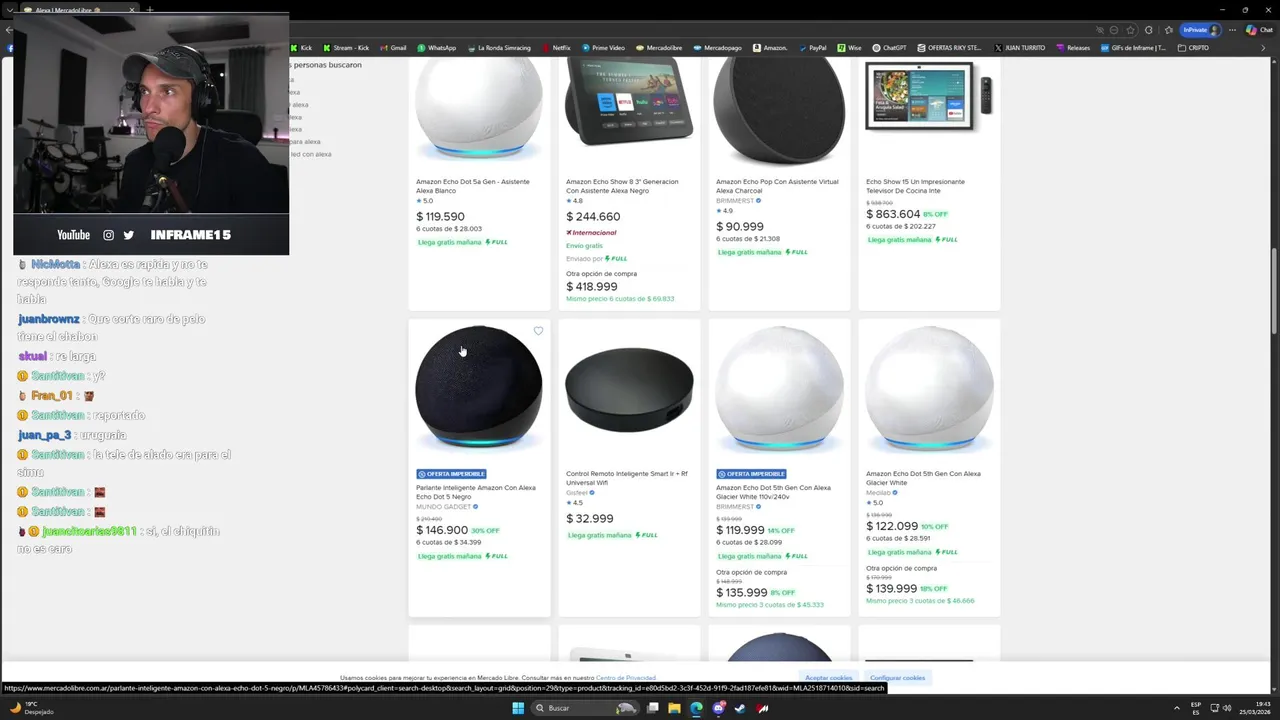This screenshot has height=720, width=1280.
Task: Click the Instagram icon on stream overlay
Action: coord(109,235)
